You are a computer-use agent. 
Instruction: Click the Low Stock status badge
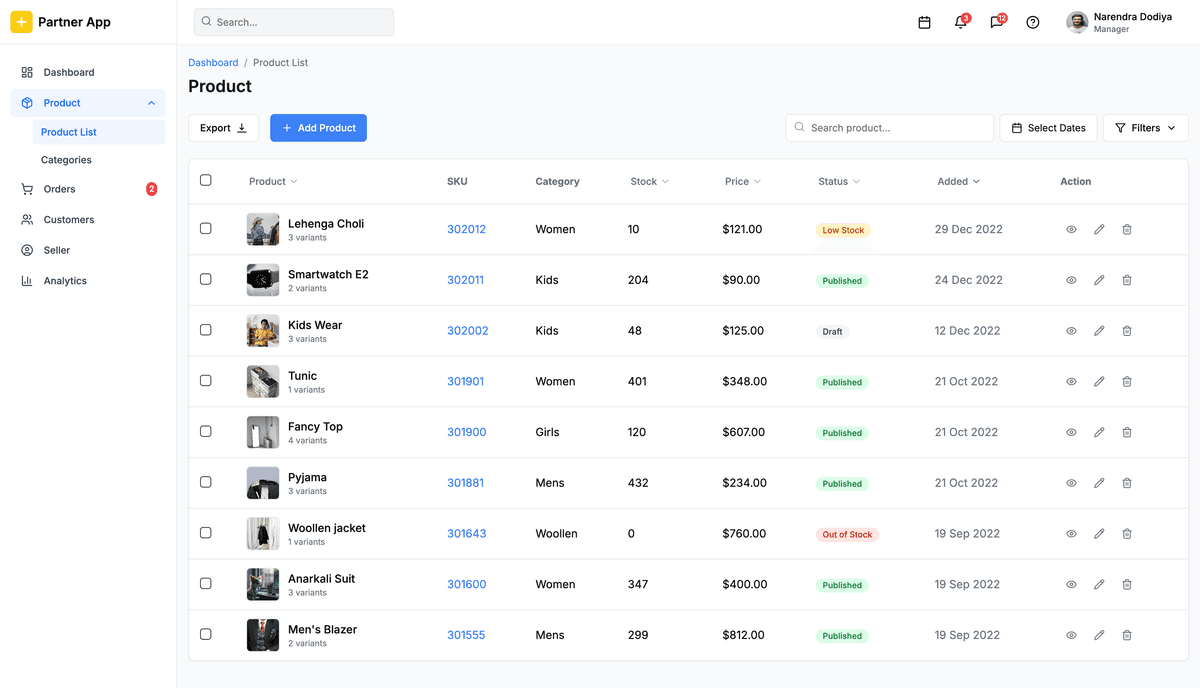point(842,229)
